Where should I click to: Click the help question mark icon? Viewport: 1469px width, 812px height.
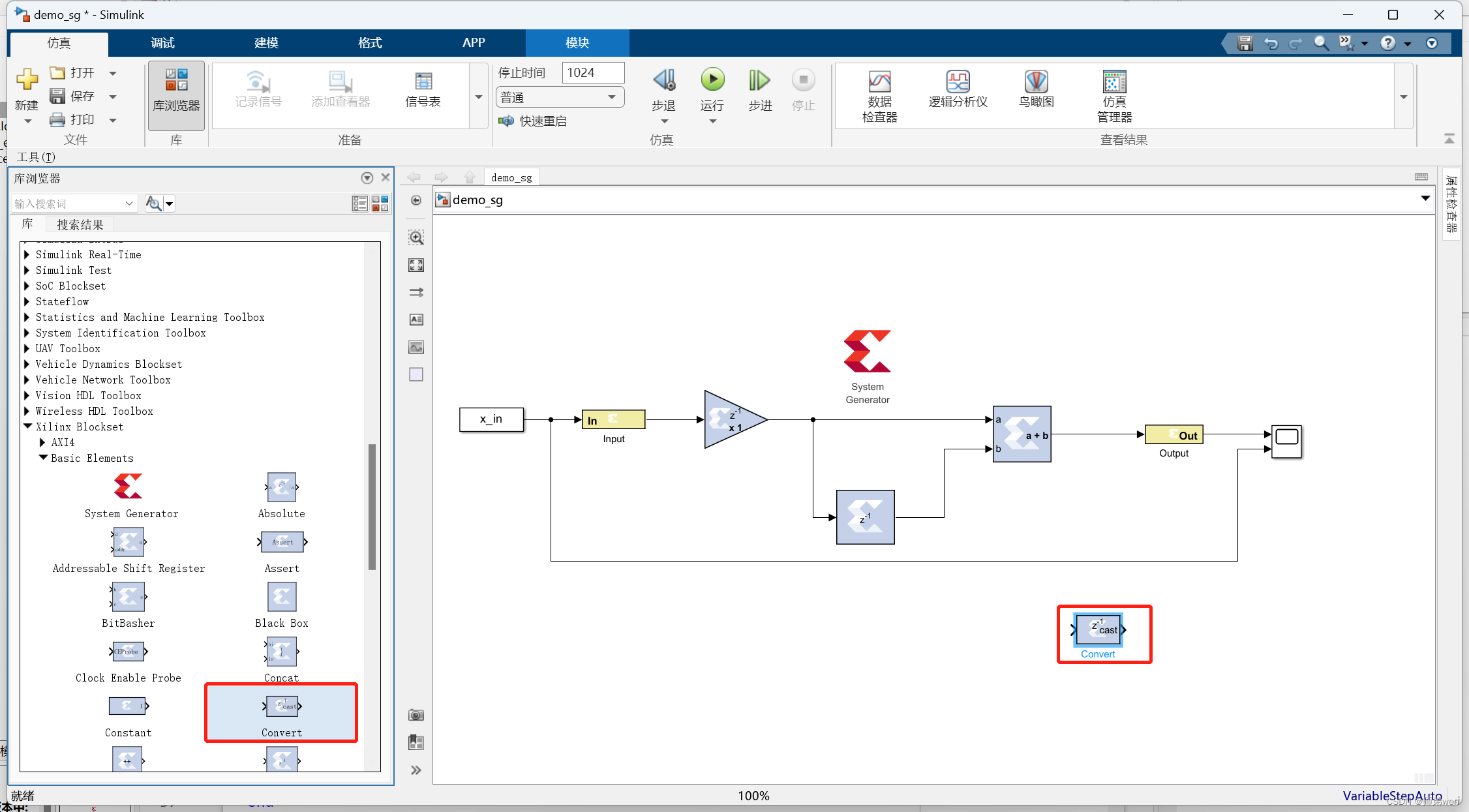click(x=1387, y=43)
